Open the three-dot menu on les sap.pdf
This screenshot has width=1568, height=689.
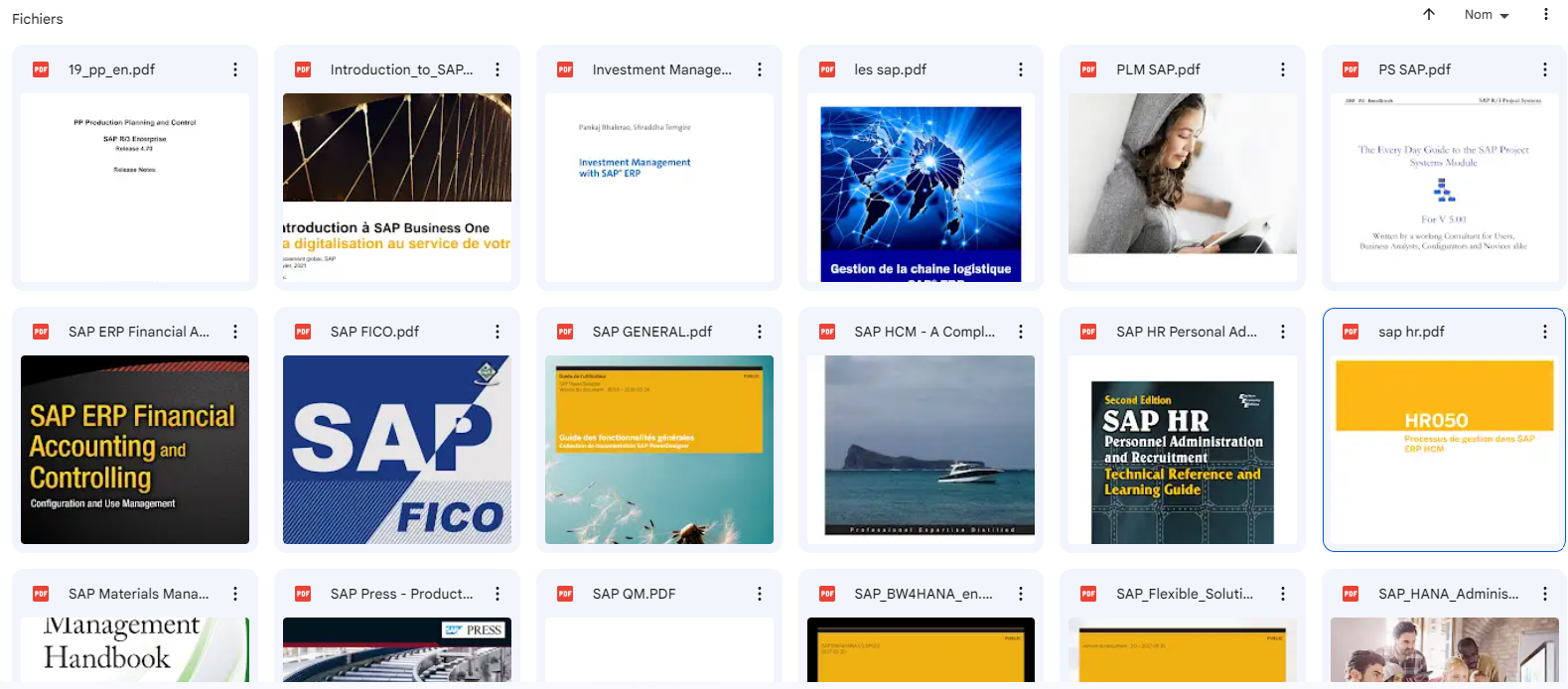1021,69
